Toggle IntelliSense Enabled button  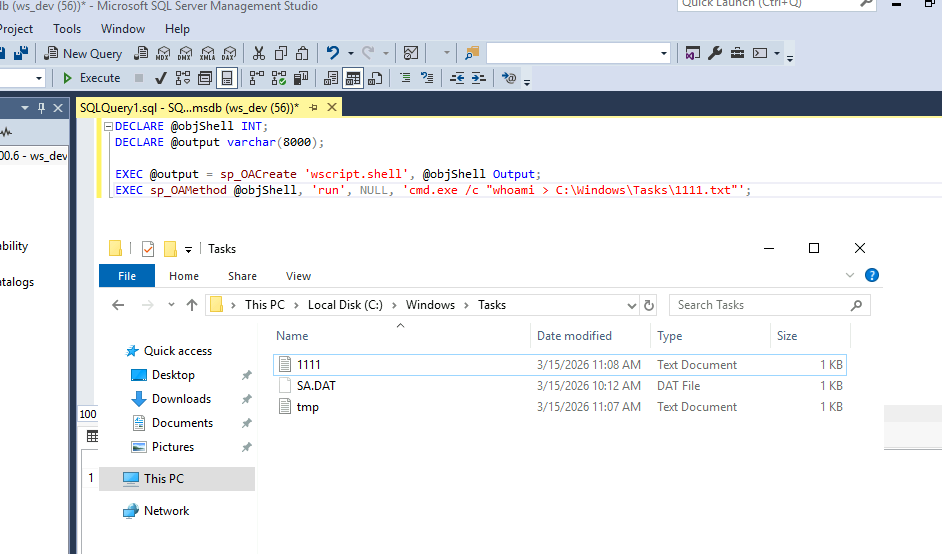coord(227,78)
